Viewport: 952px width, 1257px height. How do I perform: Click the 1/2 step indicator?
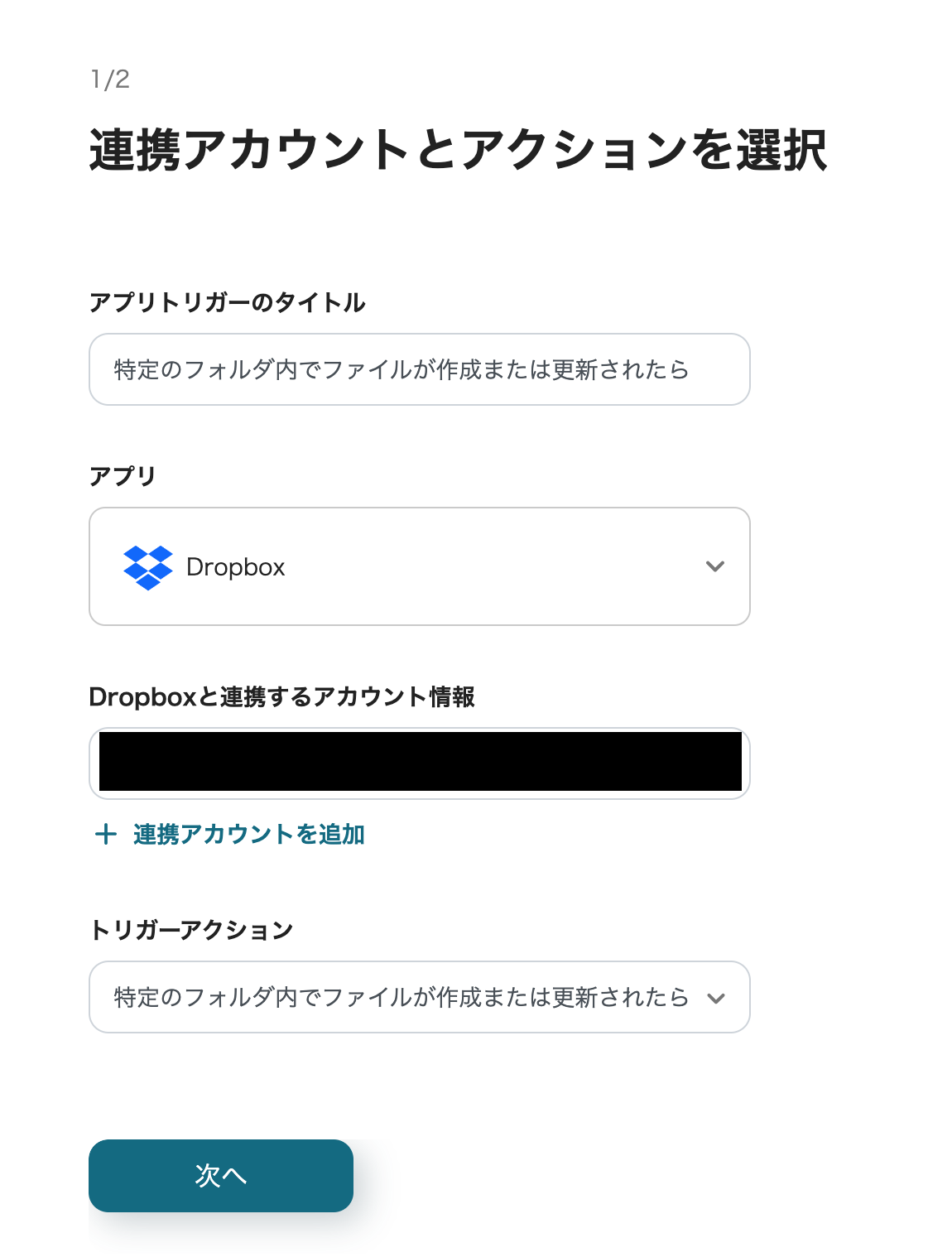coord(110,79)
